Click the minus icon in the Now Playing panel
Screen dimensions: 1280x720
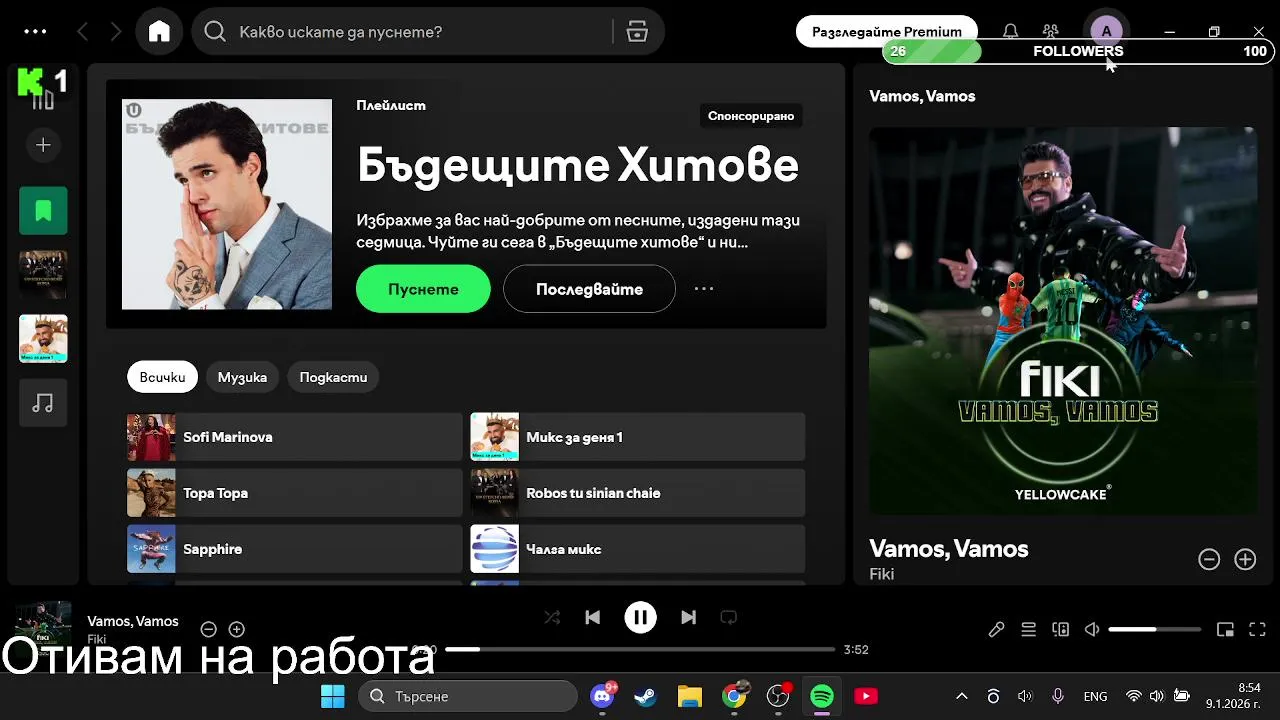click(x=1209, y=560)
